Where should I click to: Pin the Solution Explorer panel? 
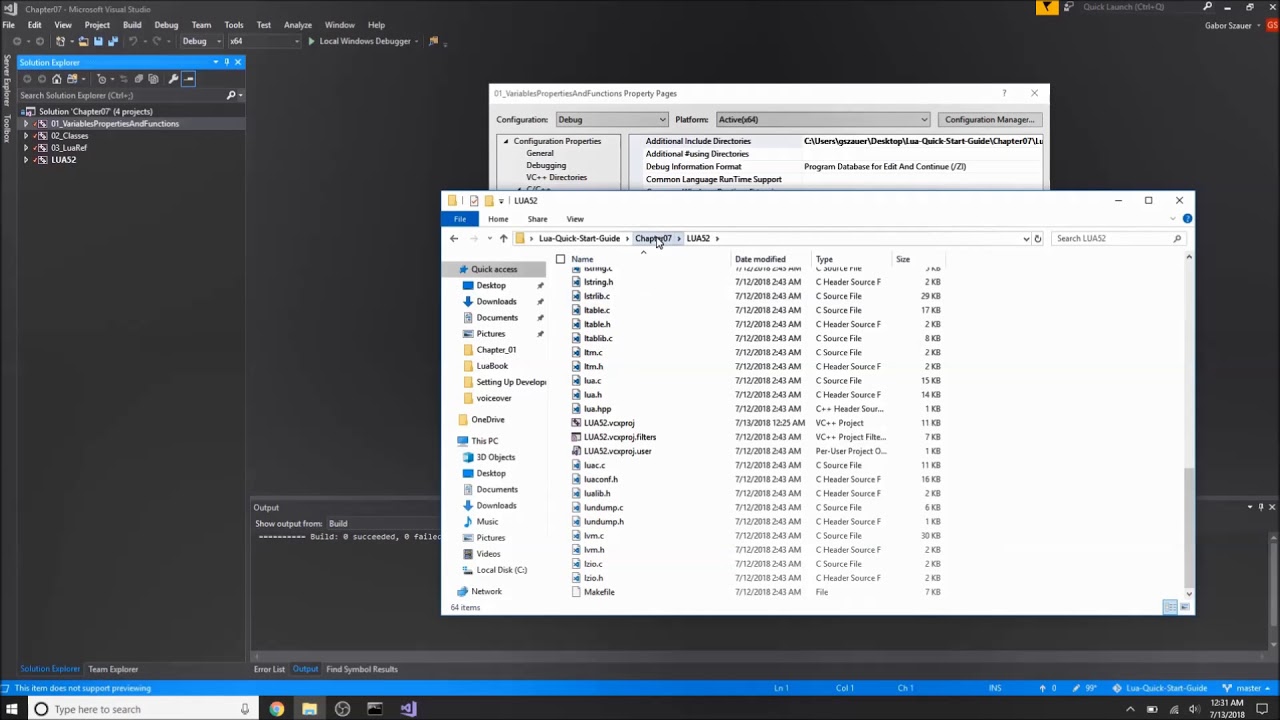tap(226, 62)
